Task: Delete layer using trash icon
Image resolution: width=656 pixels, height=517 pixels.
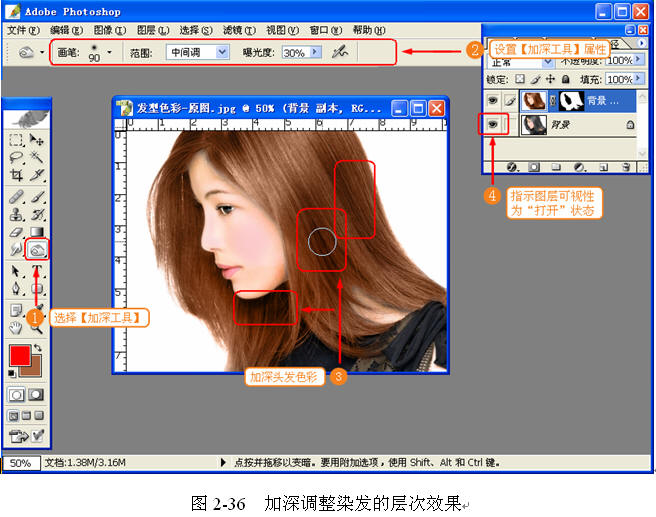Action: click(625, 167)
